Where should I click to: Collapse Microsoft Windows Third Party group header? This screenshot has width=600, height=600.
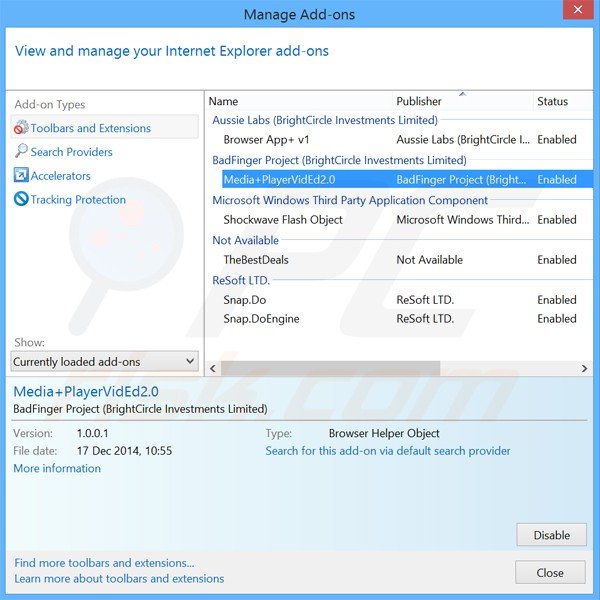[x=350, y=200]
